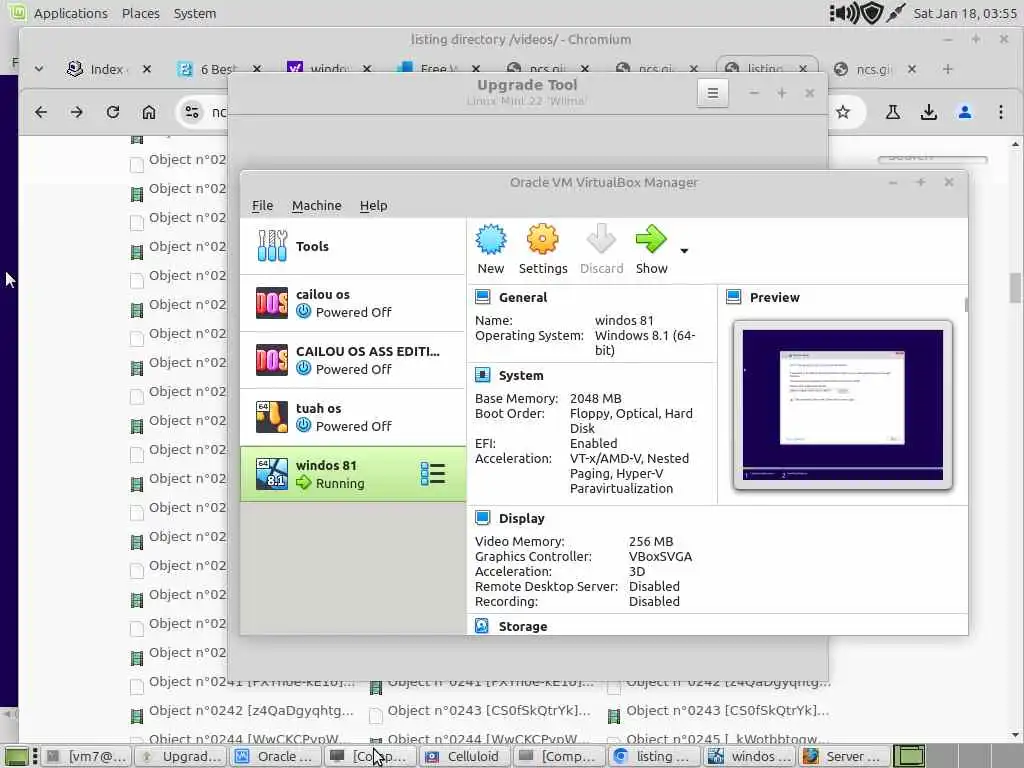
Task: Expand the dropdown arrow beside Show
Action: click(684, 251)
